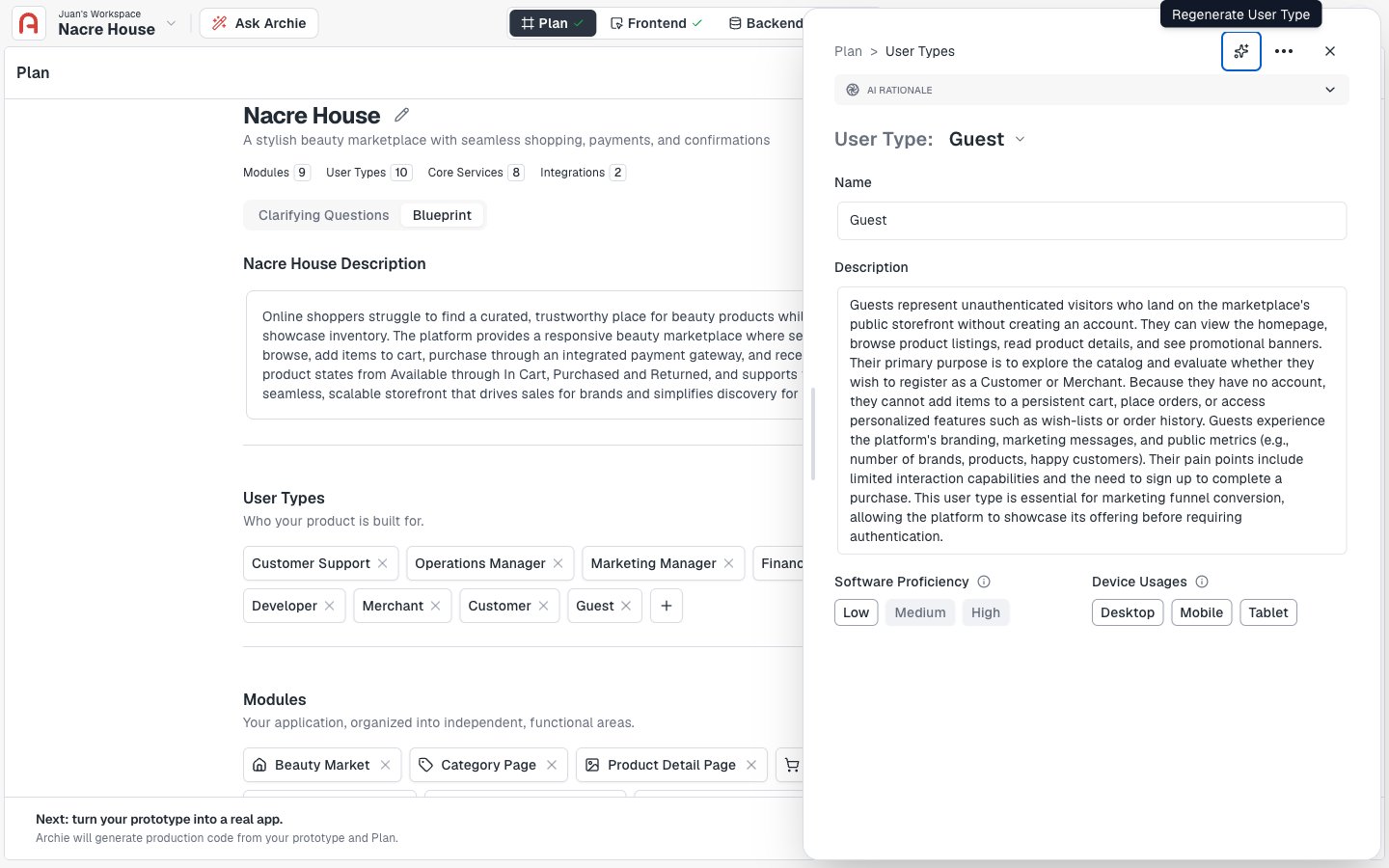Switch to the Frontend tab
The height and width of the screenshot is (868, 1389).
tap(656, 23)
